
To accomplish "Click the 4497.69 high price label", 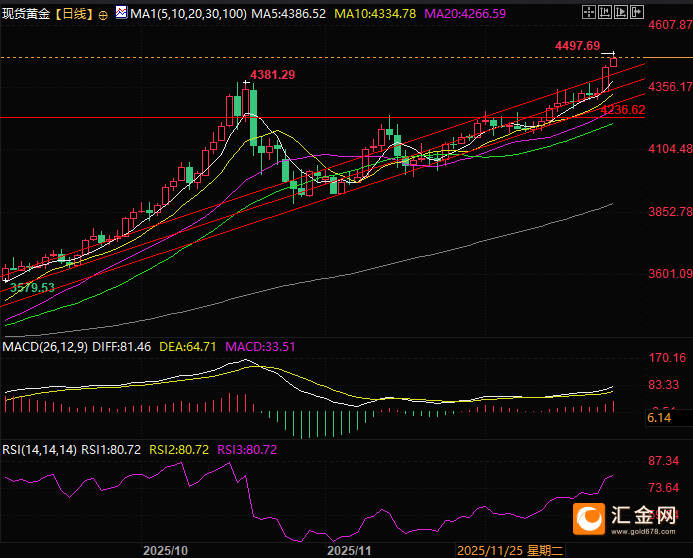I will (x=578, y=46).
